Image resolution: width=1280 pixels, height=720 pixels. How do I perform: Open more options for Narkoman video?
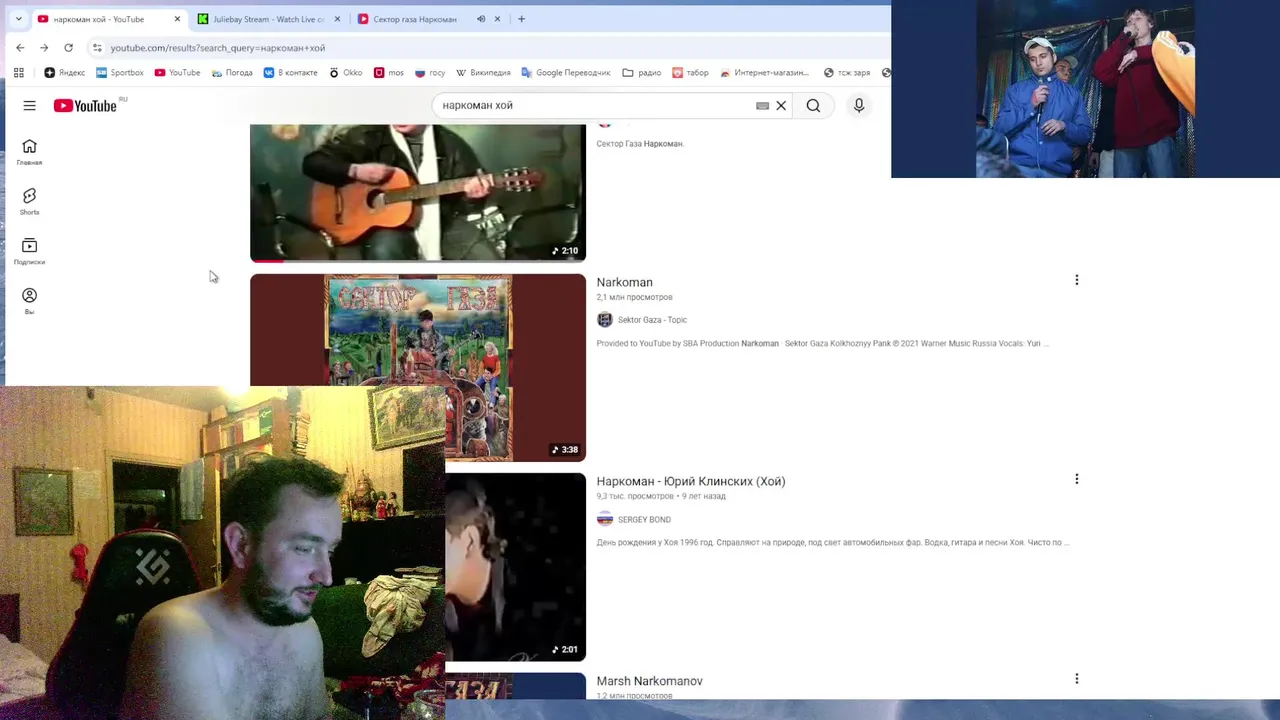[x=1077, y=281]
